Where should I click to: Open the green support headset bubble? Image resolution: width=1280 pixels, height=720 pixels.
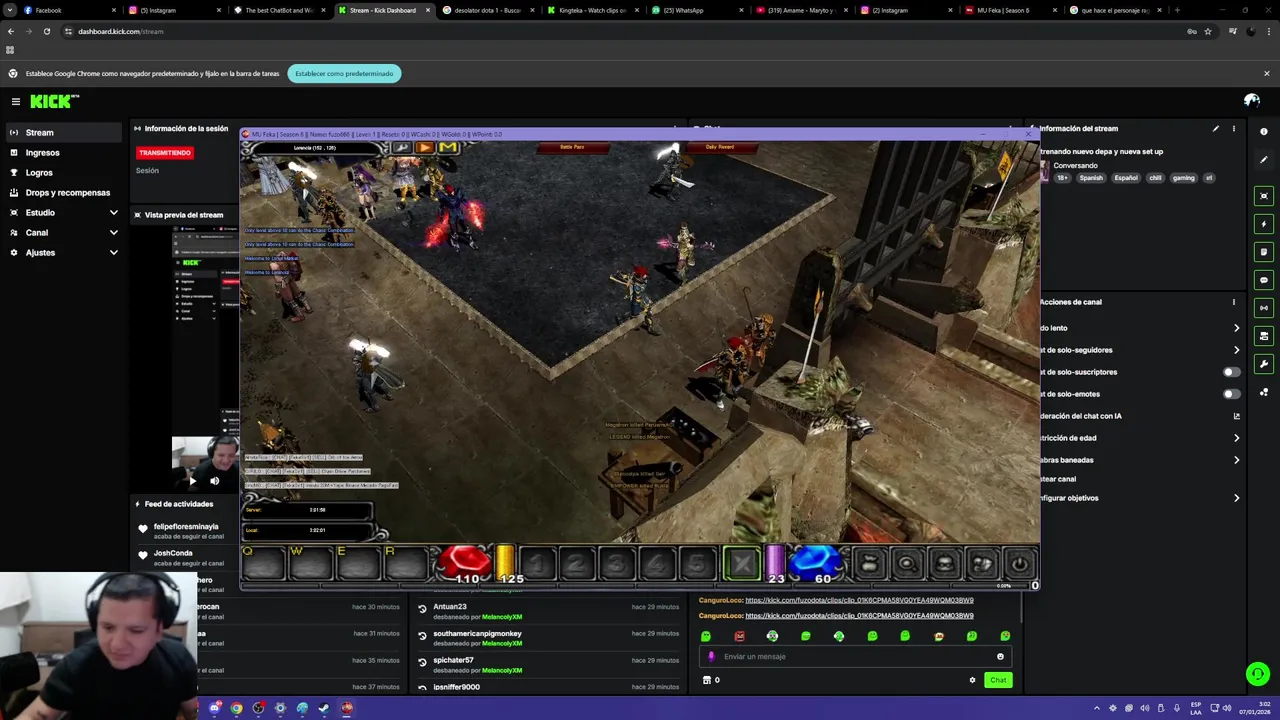point(1258,675)
